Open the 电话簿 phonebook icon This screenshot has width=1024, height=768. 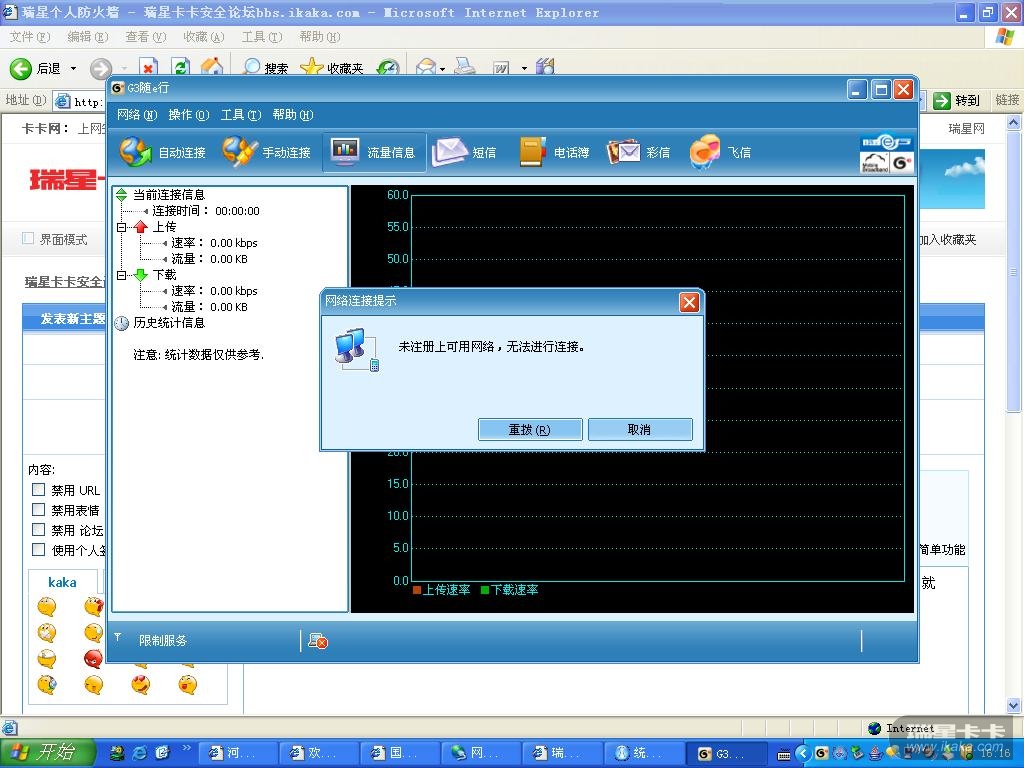(x=532, y=152)
